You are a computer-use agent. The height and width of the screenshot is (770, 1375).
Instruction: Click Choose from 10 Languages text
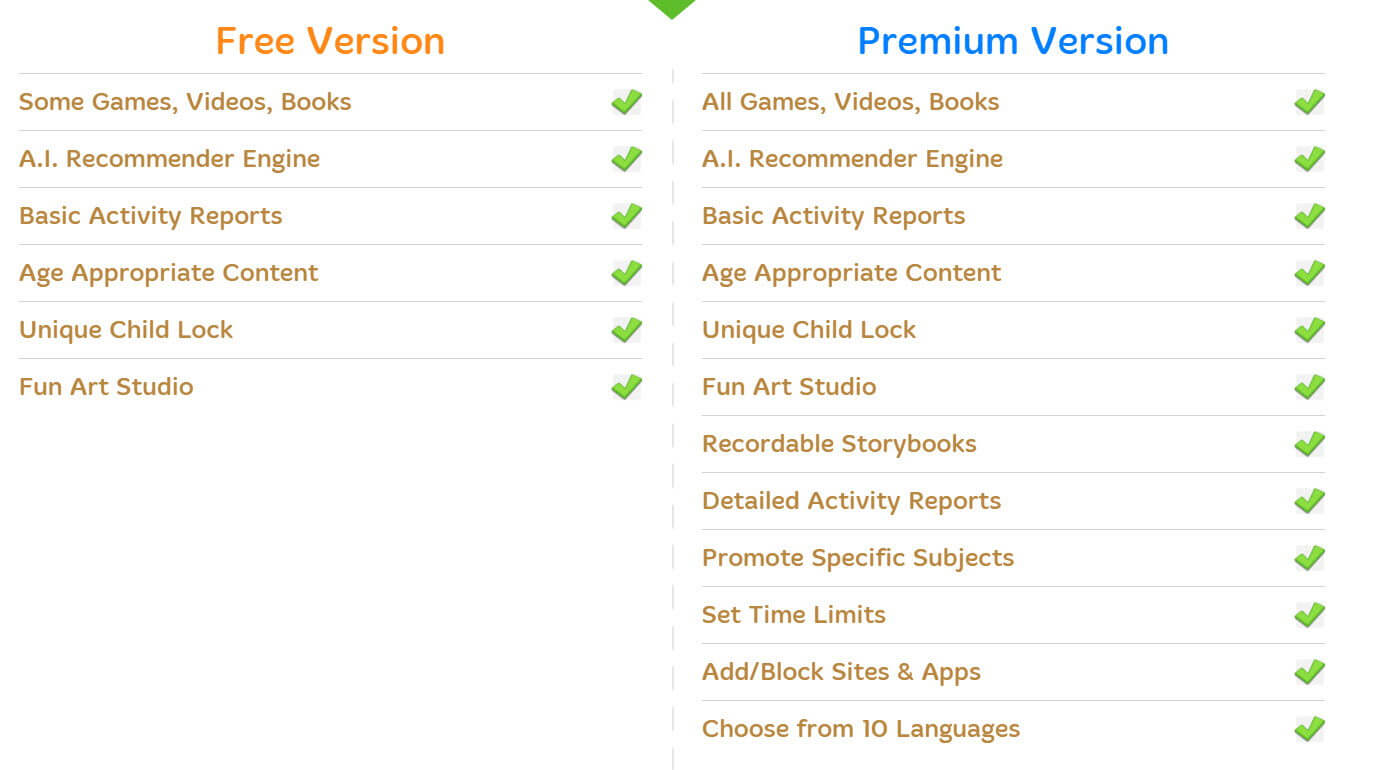(861, 729)
